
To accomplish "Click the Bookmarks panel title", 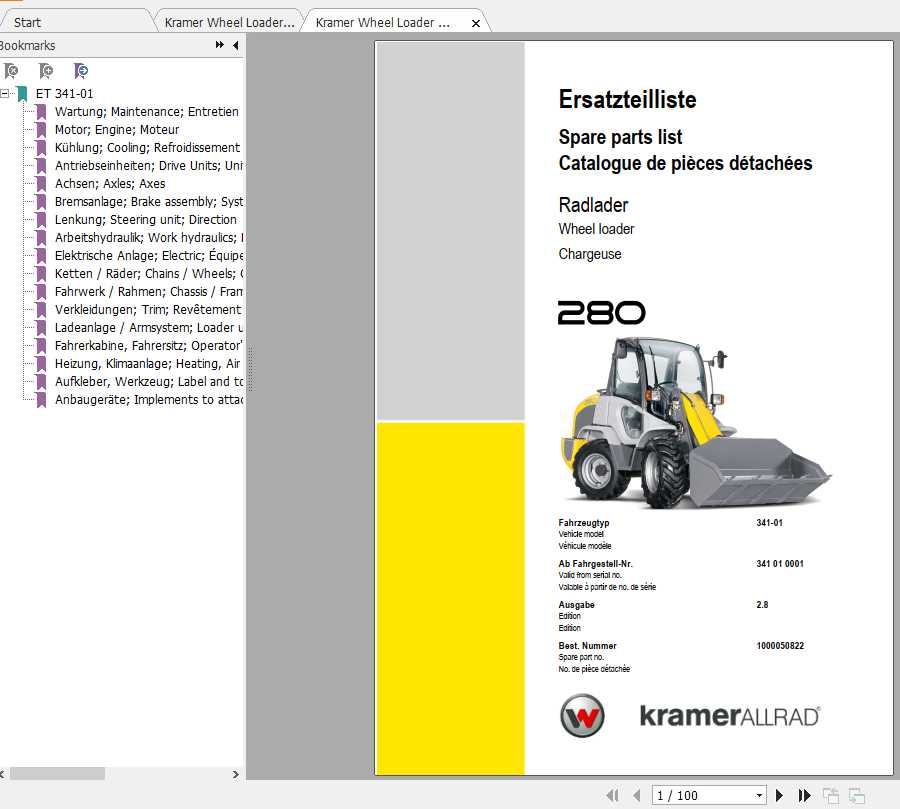I will click(28, 45).
